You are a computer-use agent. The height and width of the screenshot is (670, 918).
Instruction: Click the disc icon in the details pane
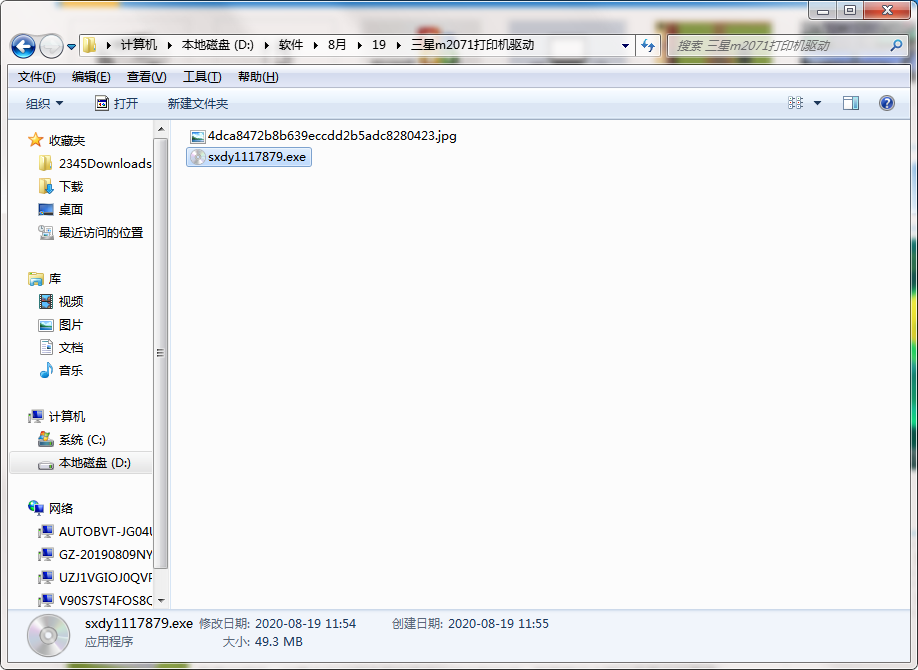(x=49, y=635)
